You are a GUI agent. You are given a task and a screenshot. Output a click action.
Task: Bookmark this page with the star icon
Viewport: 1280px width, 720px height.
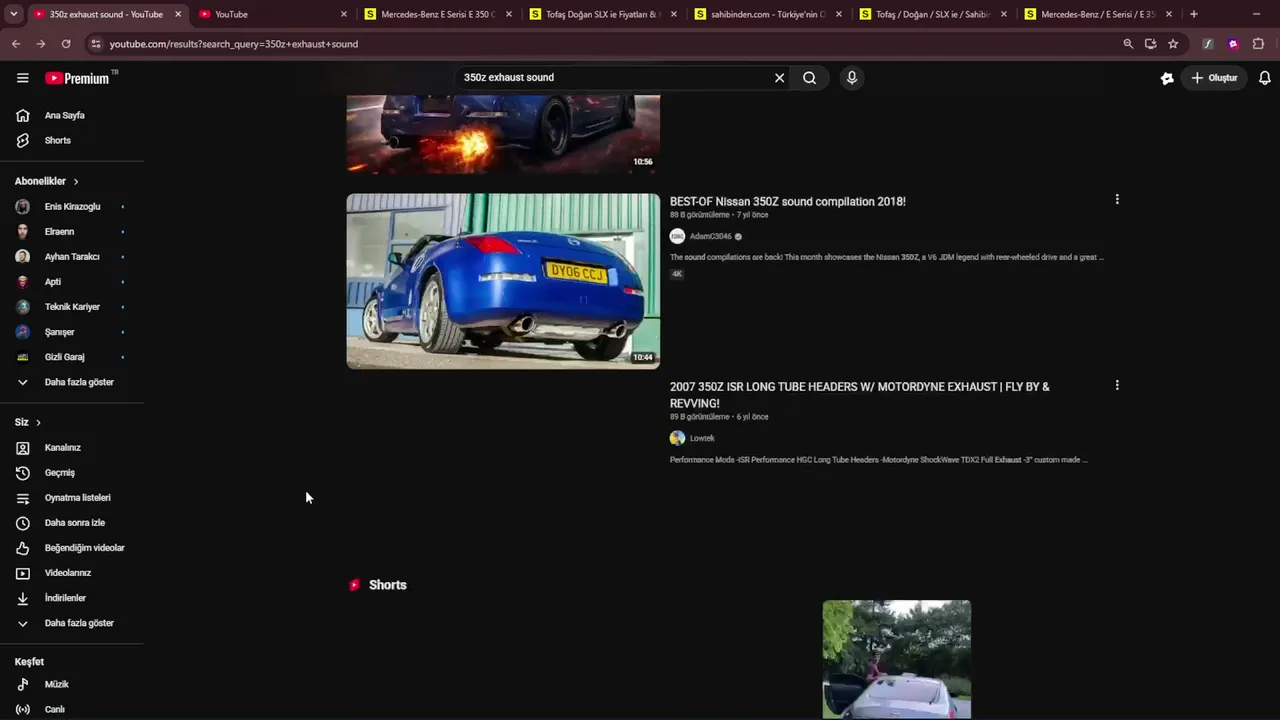point(1173,44)
